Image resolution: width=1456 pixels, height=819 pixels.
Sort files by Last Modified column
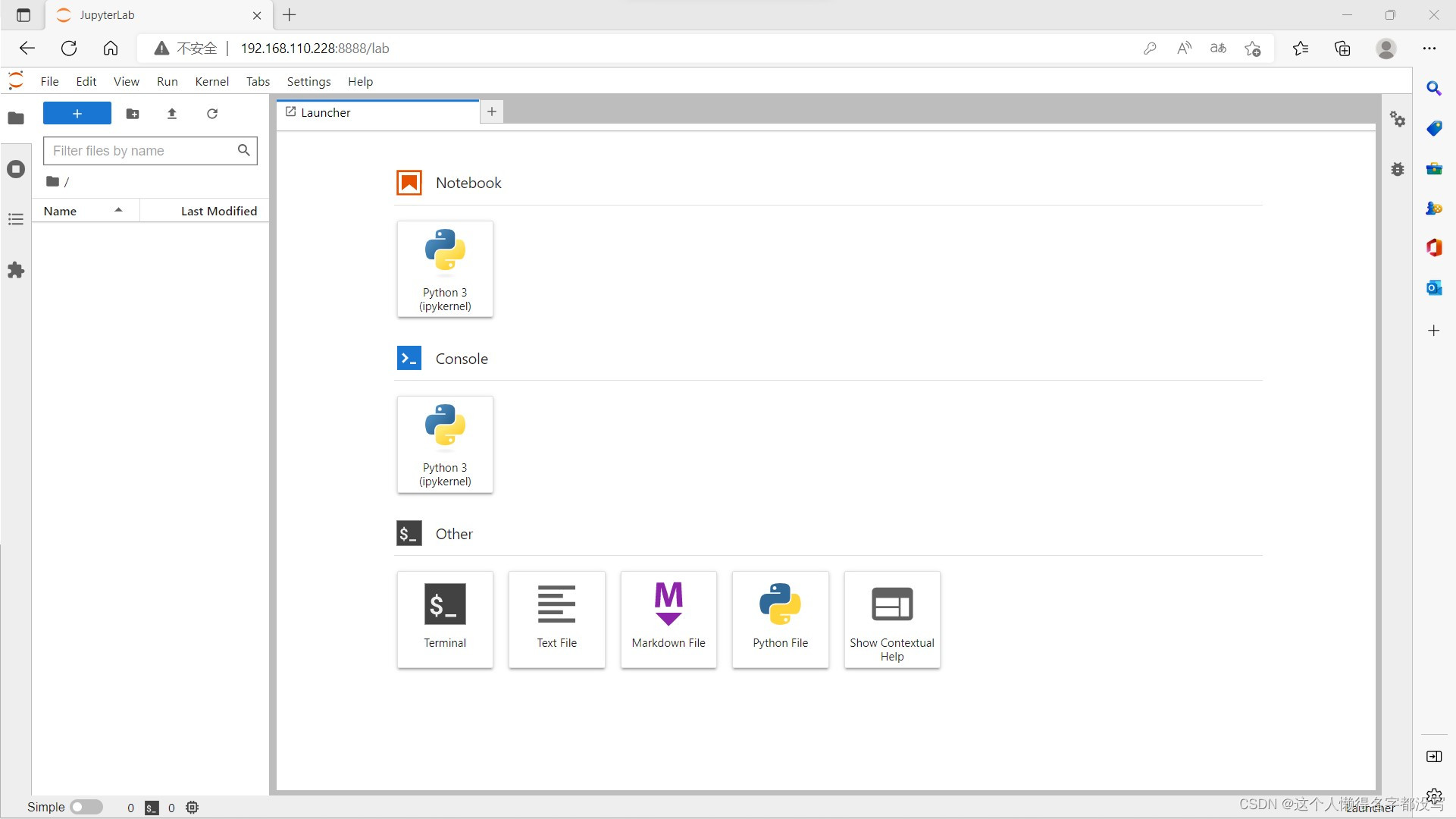(205, 211)
